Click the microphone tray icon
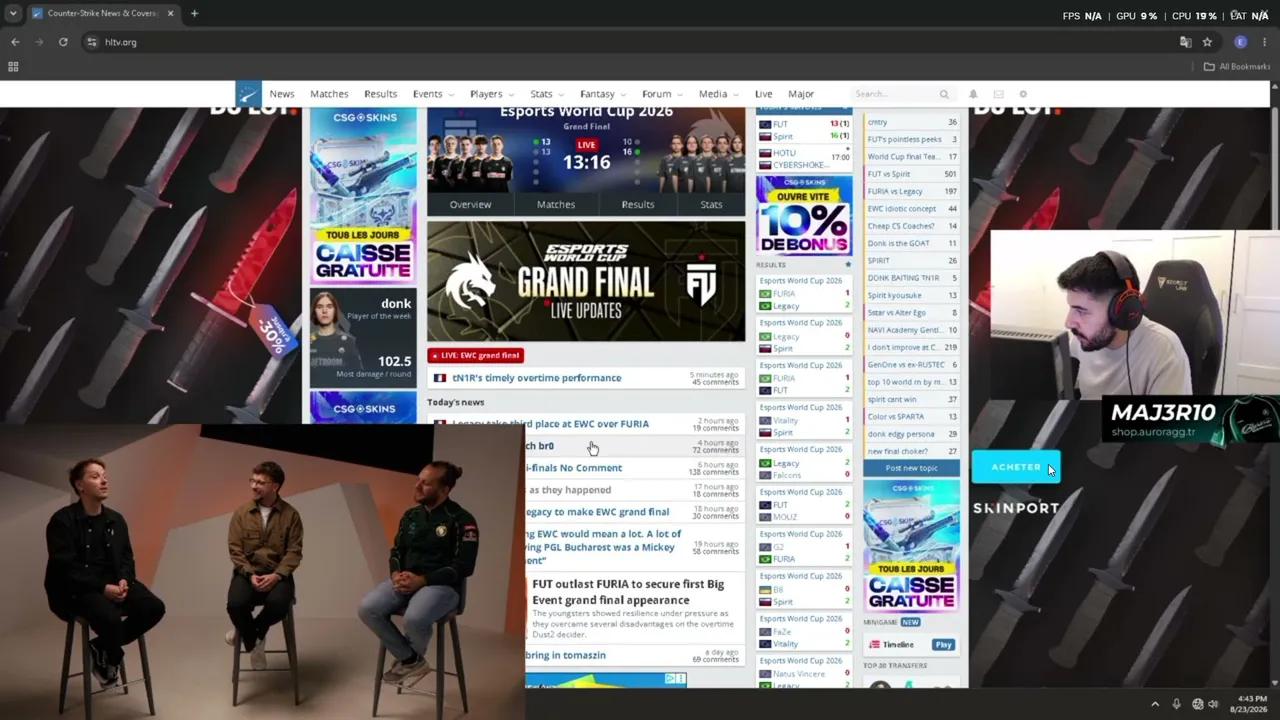Viewport: 1280px width, 720px height. [x=1176, y=704]
